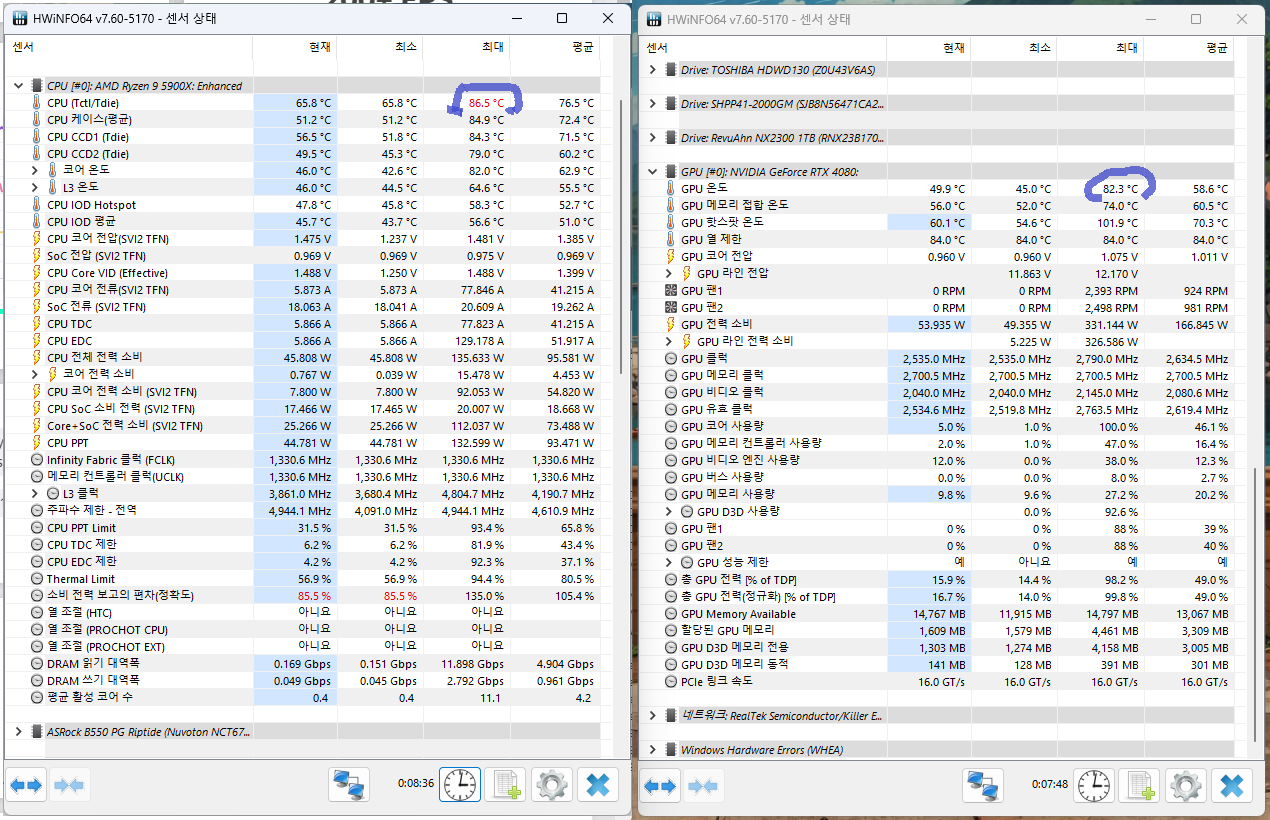Click fan icon of GPU 팬1 RPM row
Viewport: 1270px width, 820px height.
click(671, 290)
